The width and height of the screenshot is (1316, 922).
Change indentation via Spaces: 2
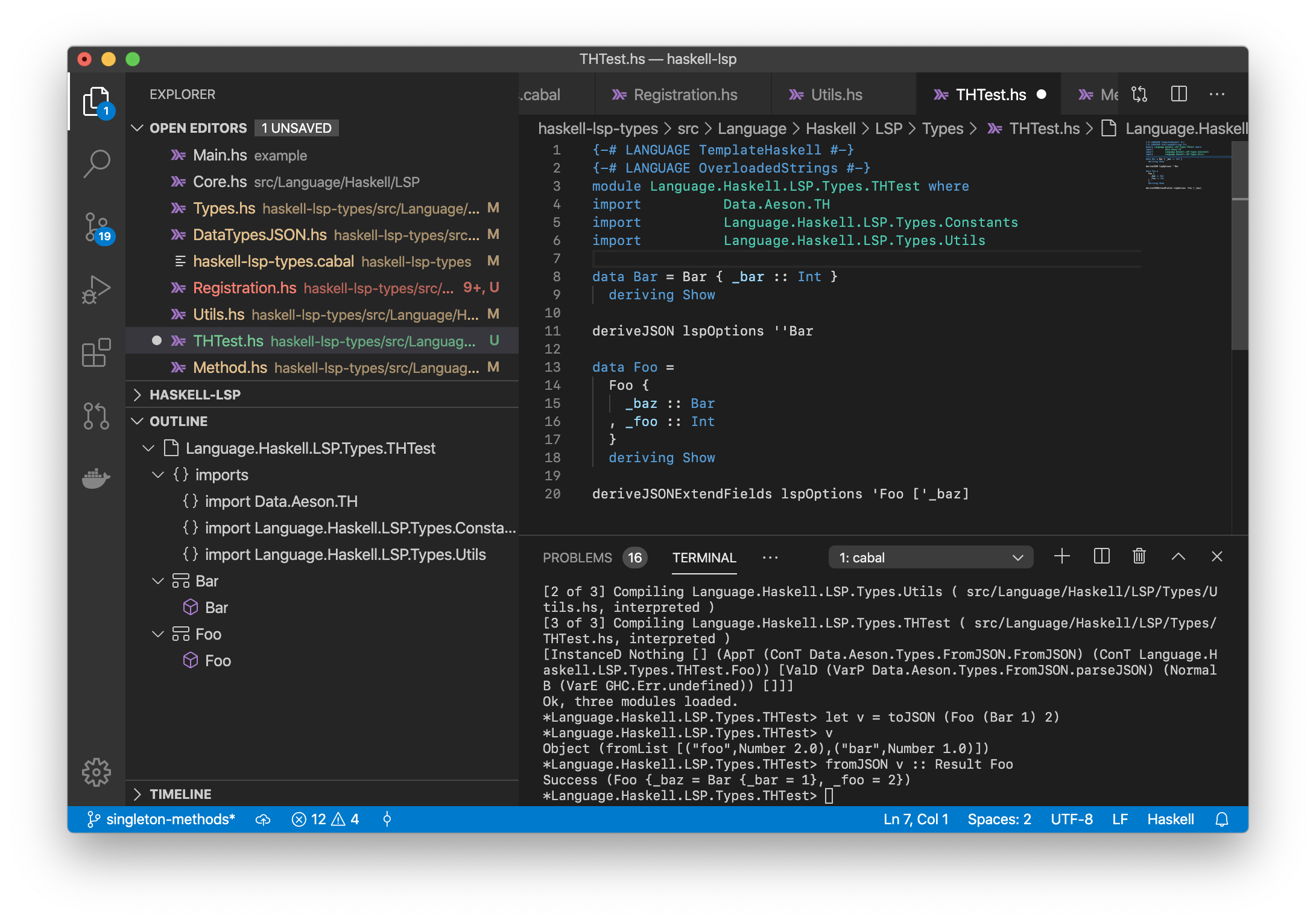(x=999, y=819)
